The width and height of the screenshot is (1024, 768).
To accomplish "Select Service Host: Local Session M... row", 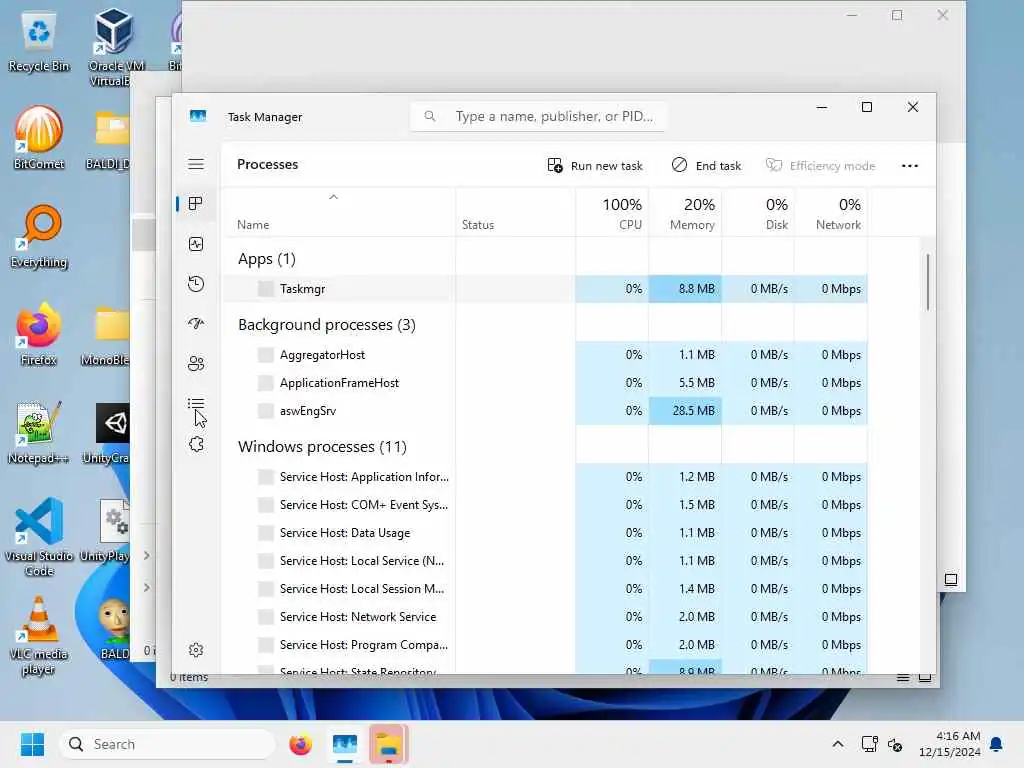I will click(x=545, y=588).
